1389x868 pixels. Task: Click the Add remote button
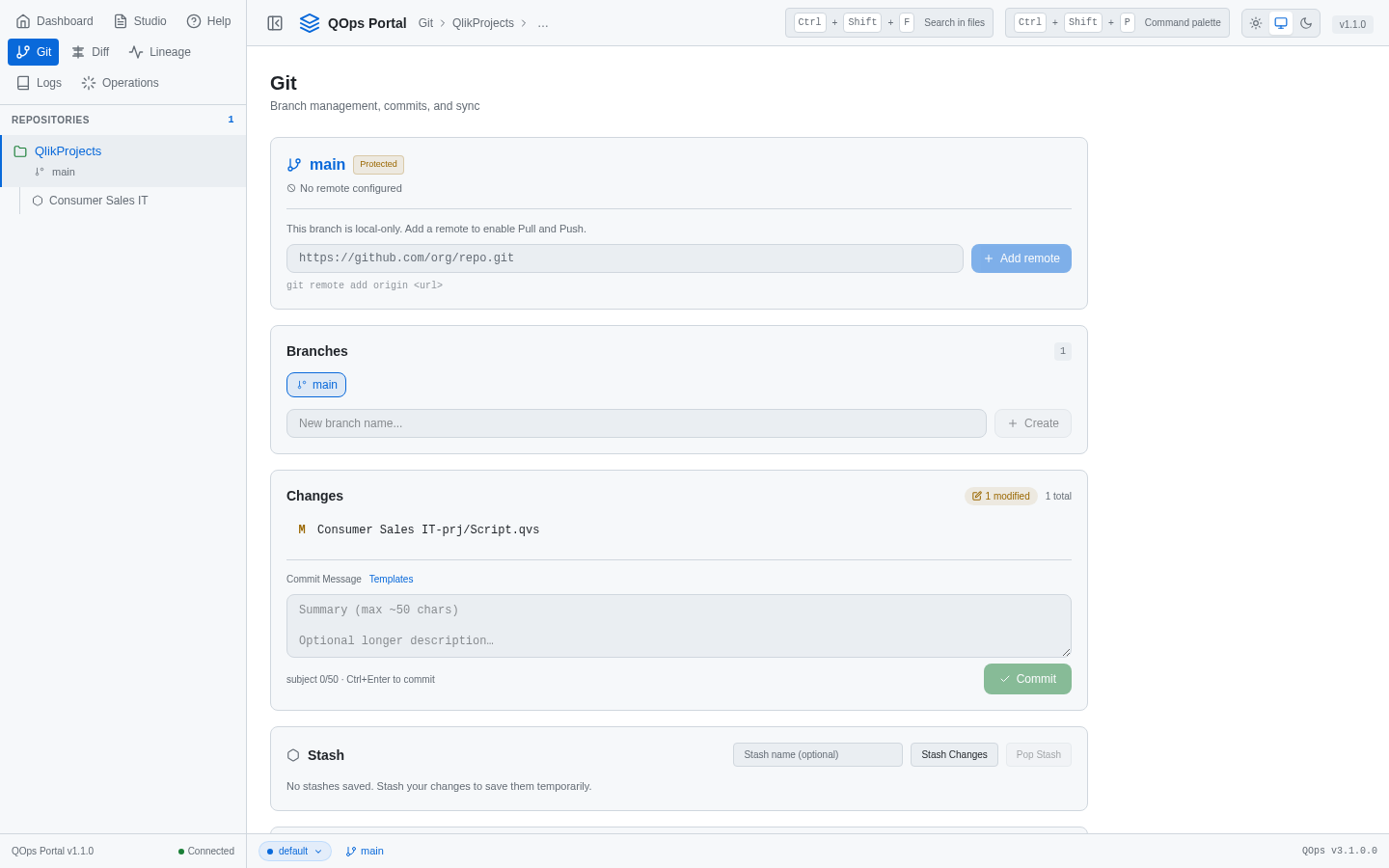[x=1021, y=258]
